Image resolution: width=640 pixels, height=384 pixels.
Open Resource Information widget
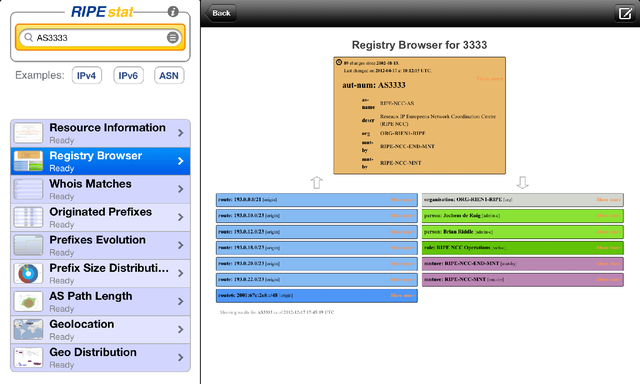click(x=100, y=133)
